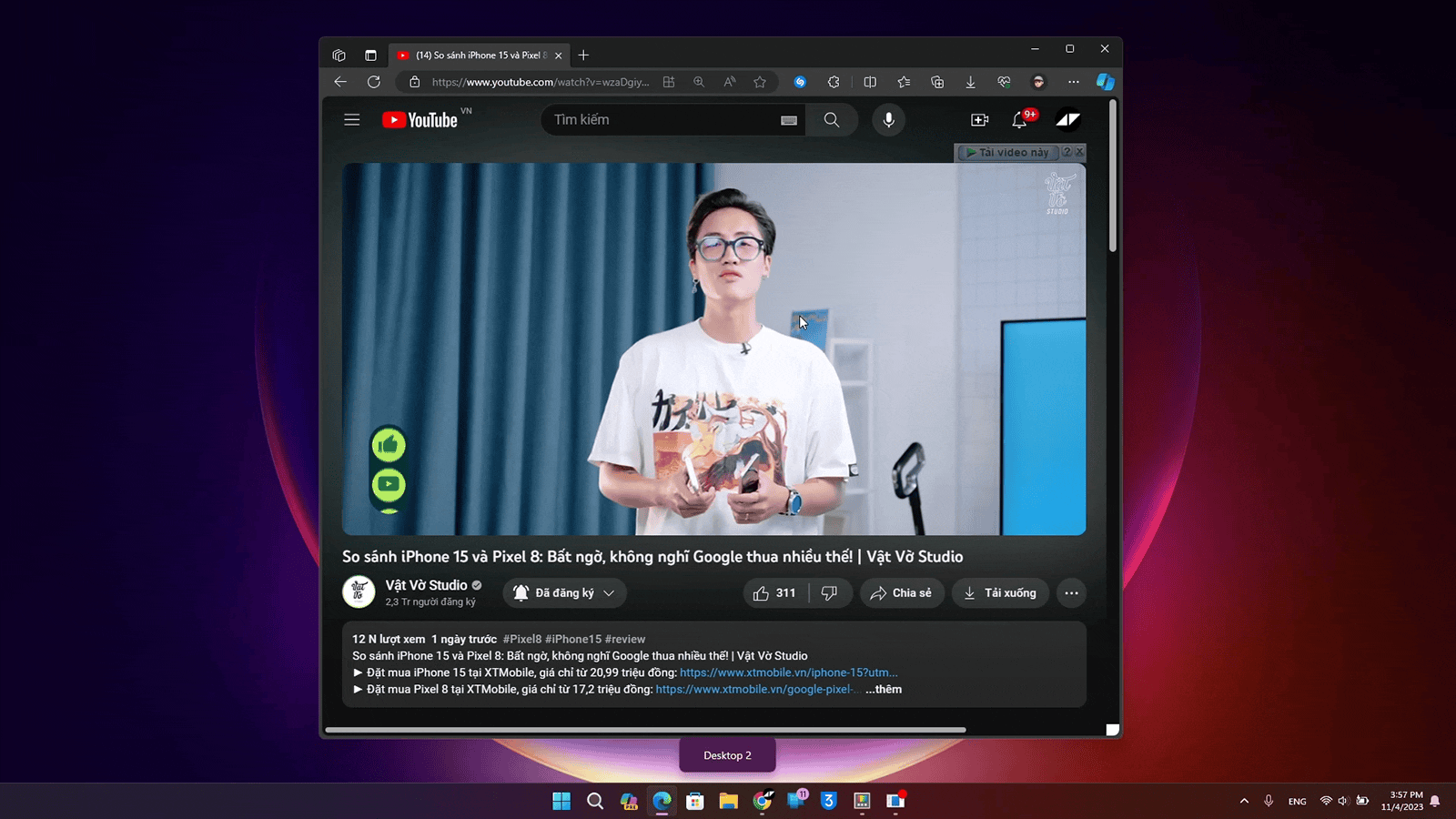This screenshot has width=1456, height=819.
Task: Select the So sánh iPhone 15 tab
Action: tap(480, 56)
